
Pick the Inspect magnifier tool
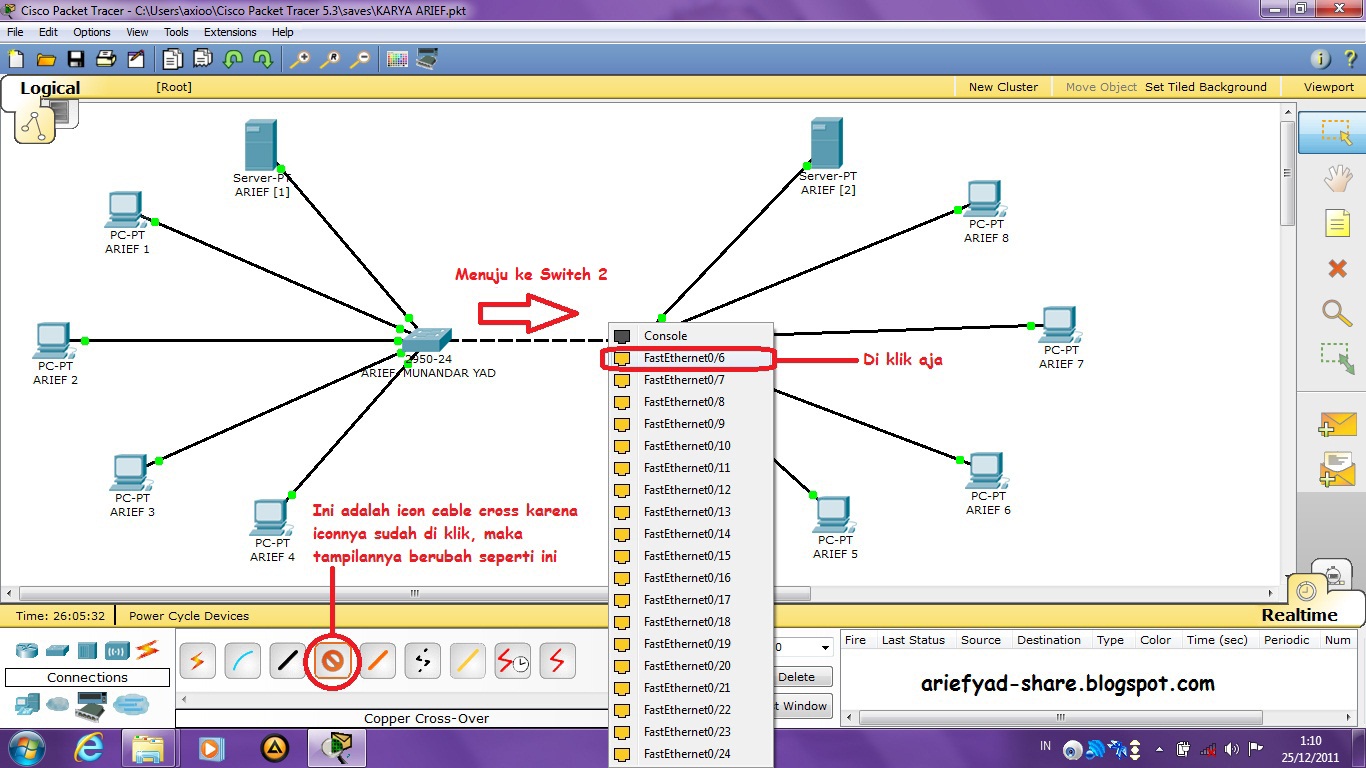pyautogui.click(x=1337, y=312)
